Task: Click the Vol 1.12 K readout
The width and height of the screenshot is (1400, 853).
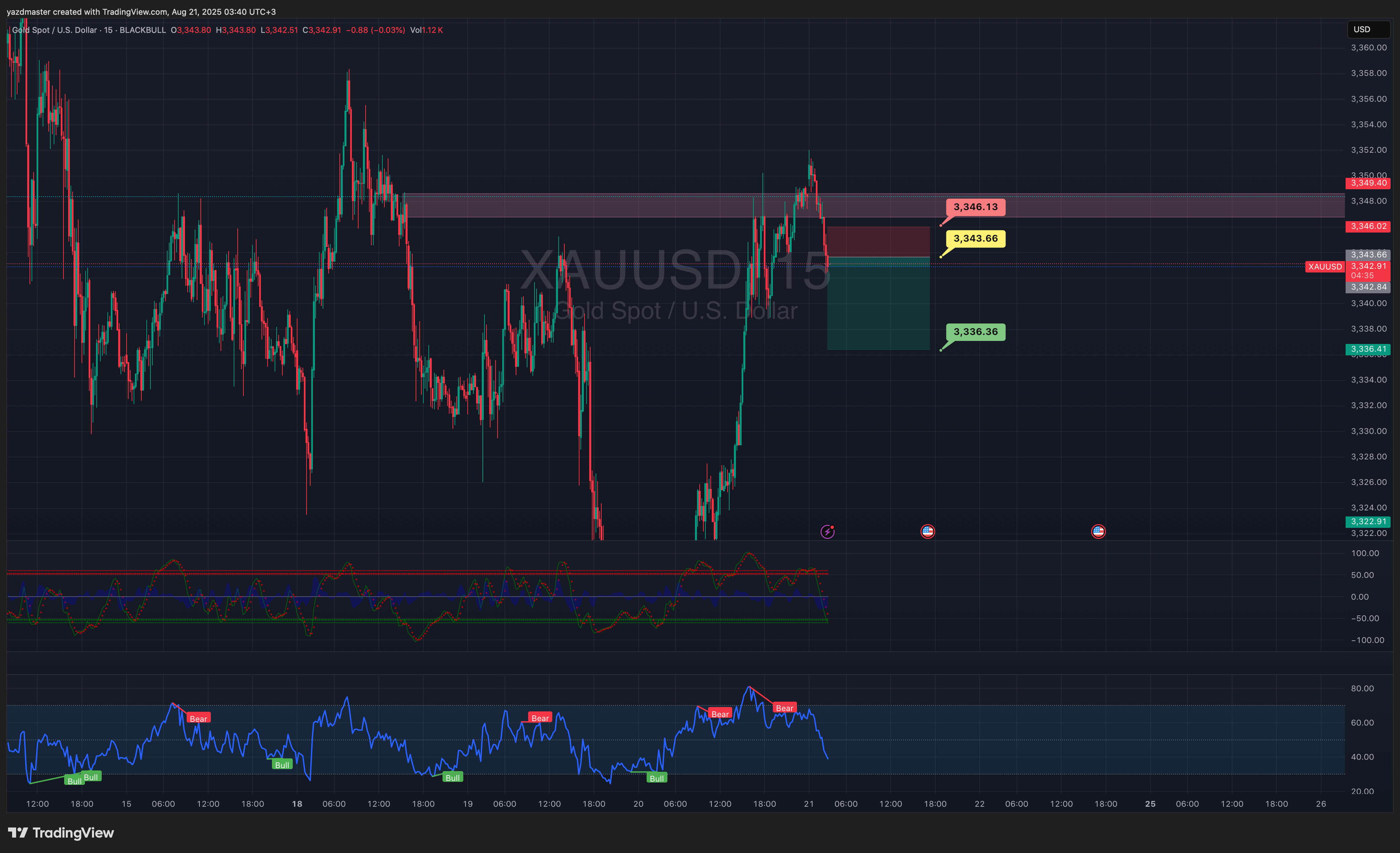Action: point(426,30)
